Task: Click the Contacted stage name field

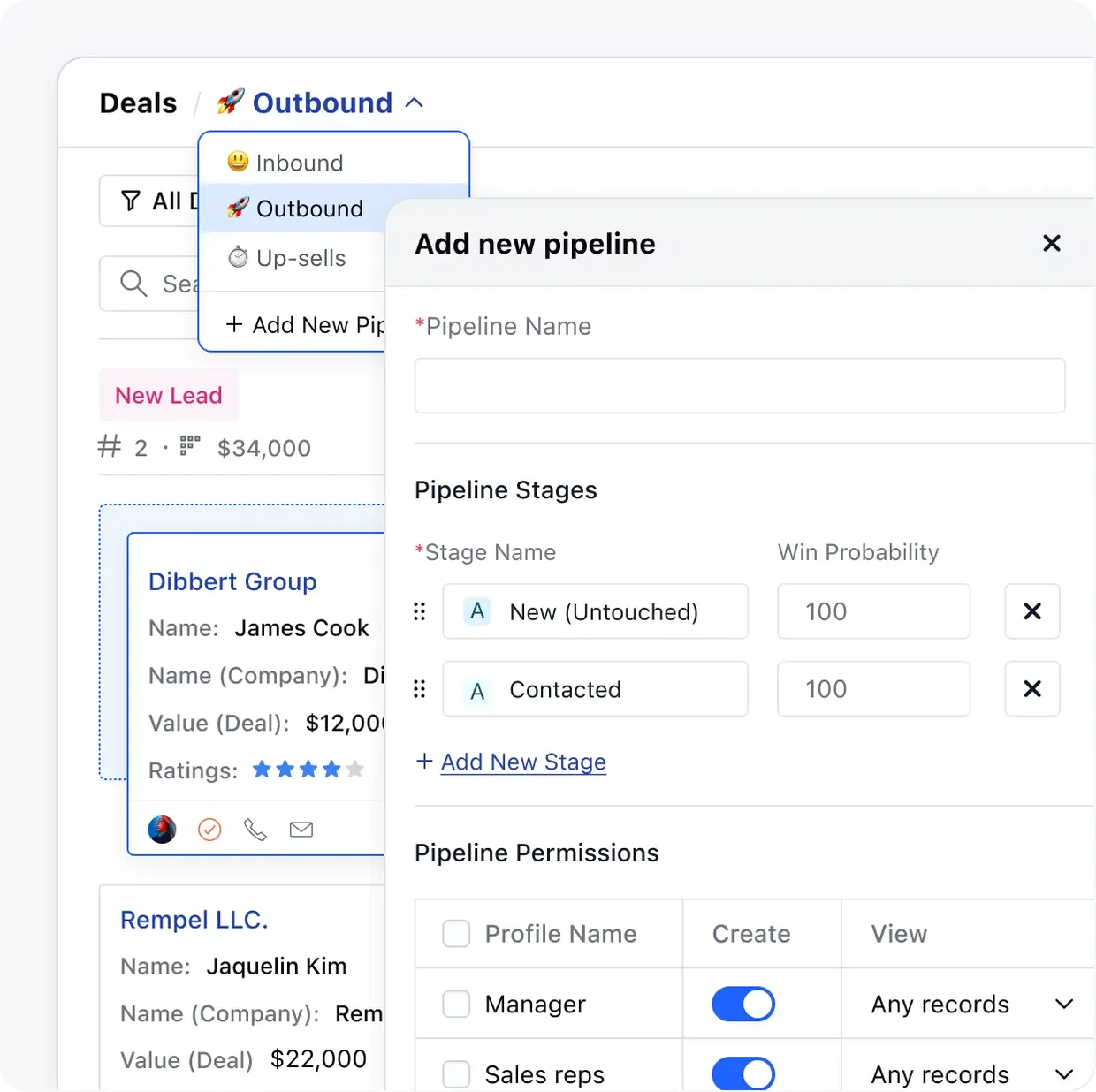Action: (596, 689)
